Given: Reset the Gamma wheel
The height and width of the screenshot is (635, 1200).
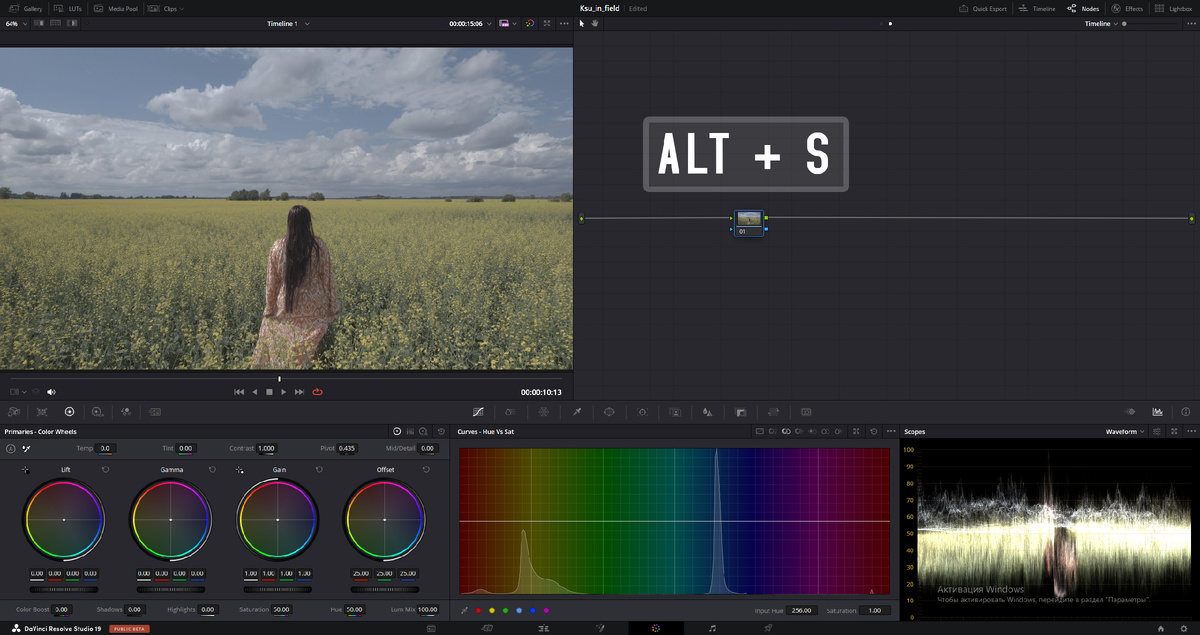Looking at the screenshot, I should coord(212,469).
